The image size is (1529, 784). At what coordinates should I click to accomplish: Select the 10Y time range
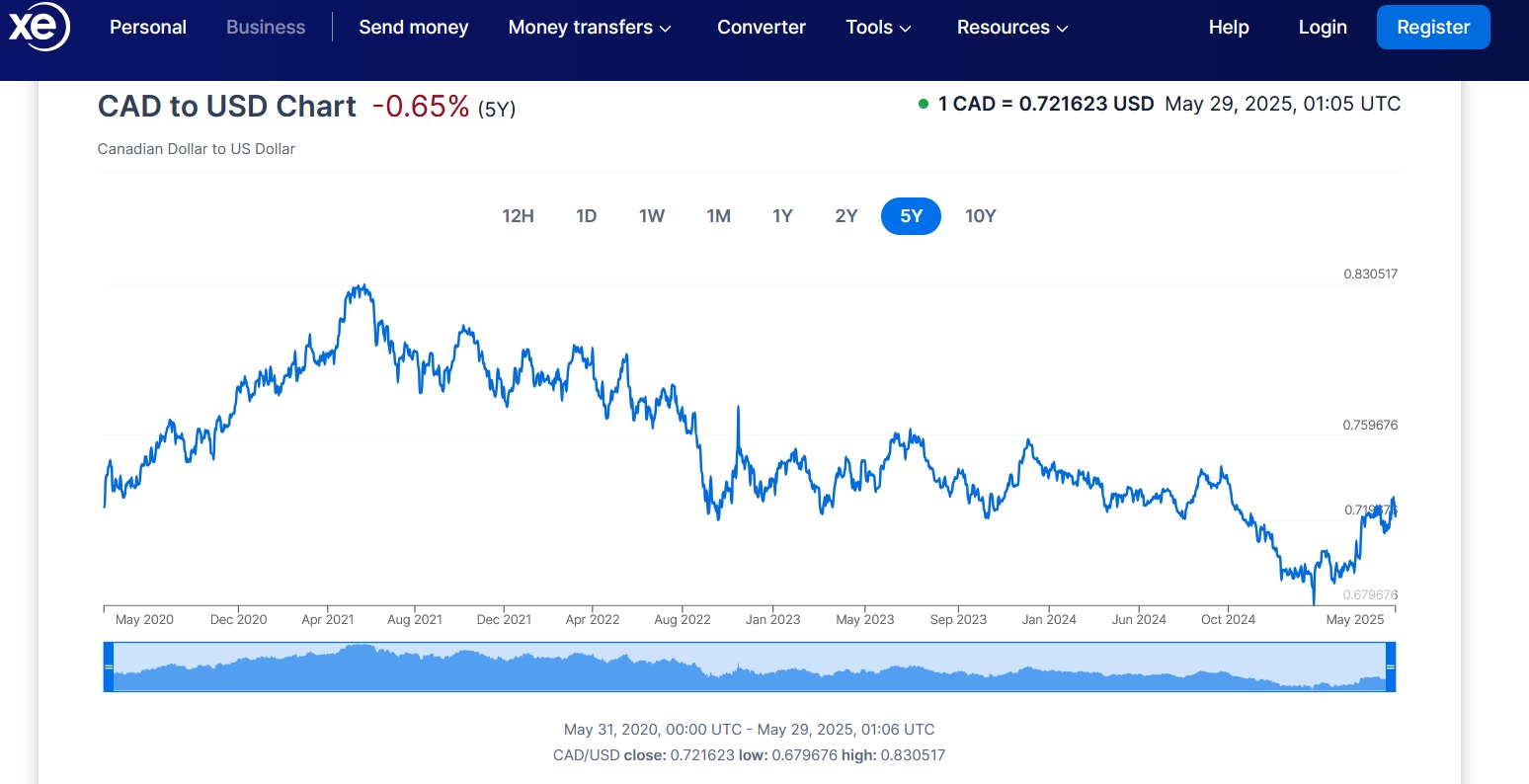tap(981, 216)
